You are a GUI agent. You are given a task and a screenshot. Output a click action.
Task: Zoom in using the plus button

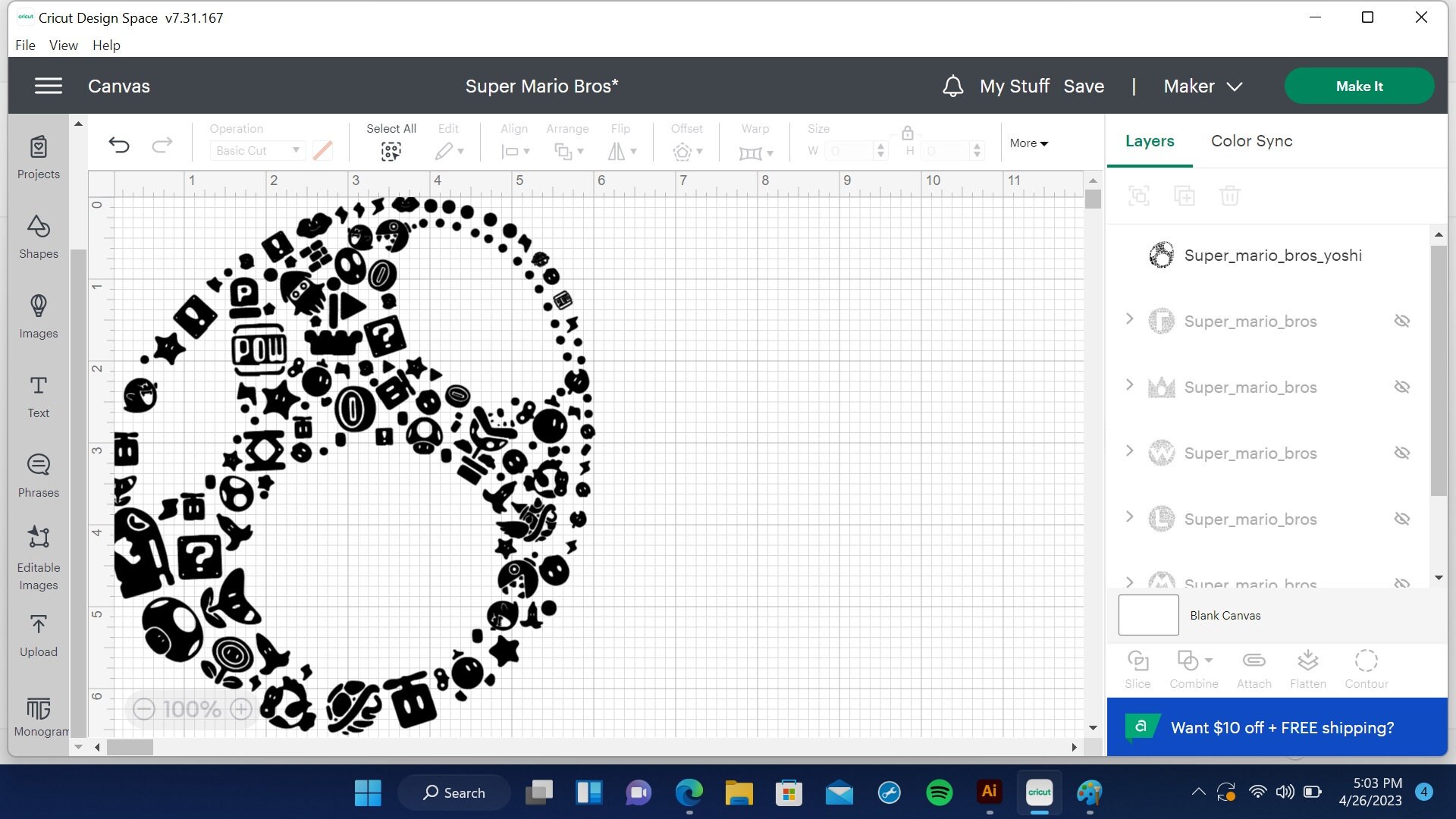coord(241,709)
